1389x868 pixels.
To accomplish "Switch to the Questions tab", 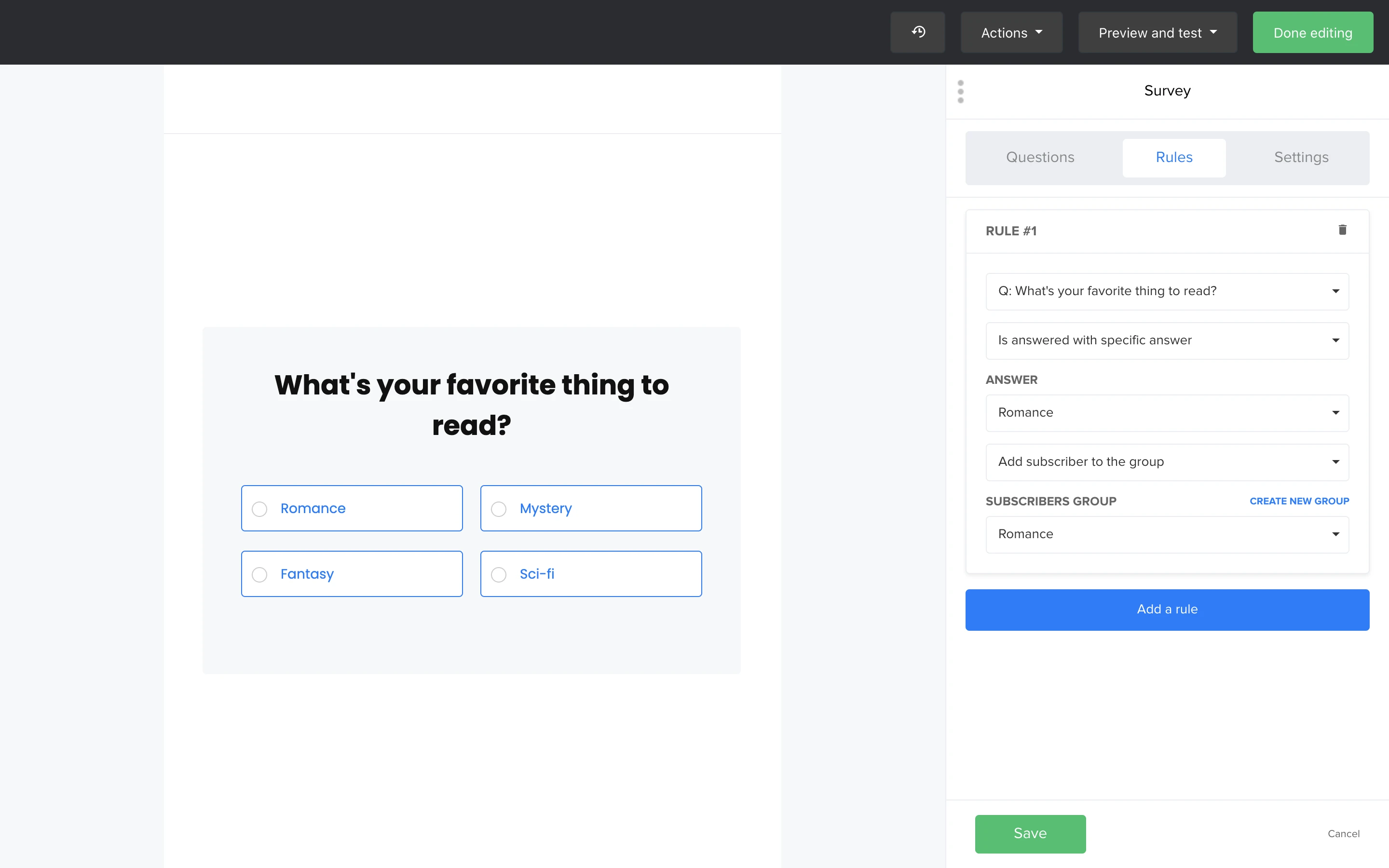I will (x=1040, y=157).
